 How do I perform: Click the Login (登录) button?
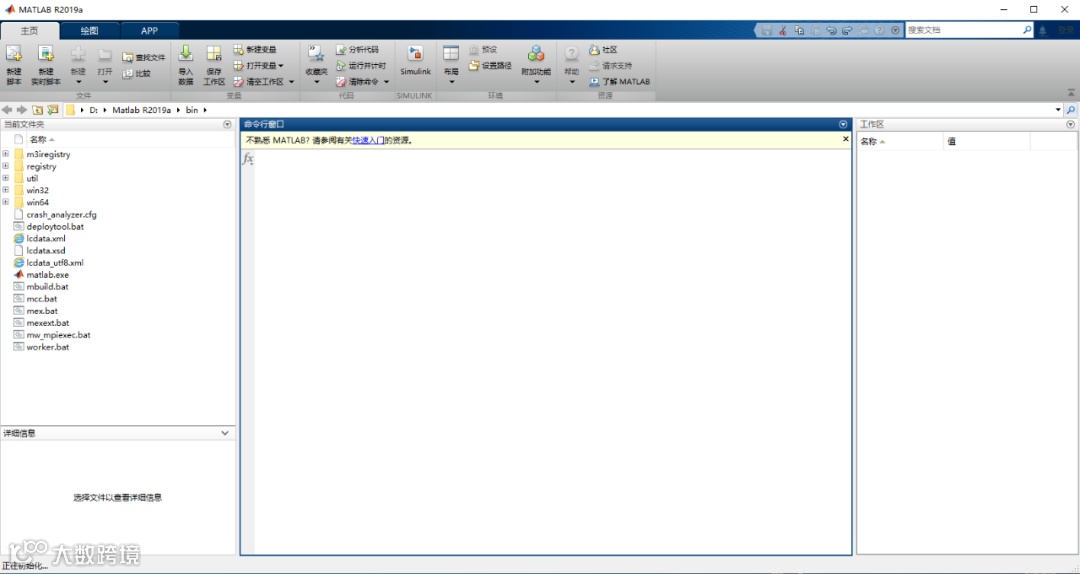tap(1065, 30)
